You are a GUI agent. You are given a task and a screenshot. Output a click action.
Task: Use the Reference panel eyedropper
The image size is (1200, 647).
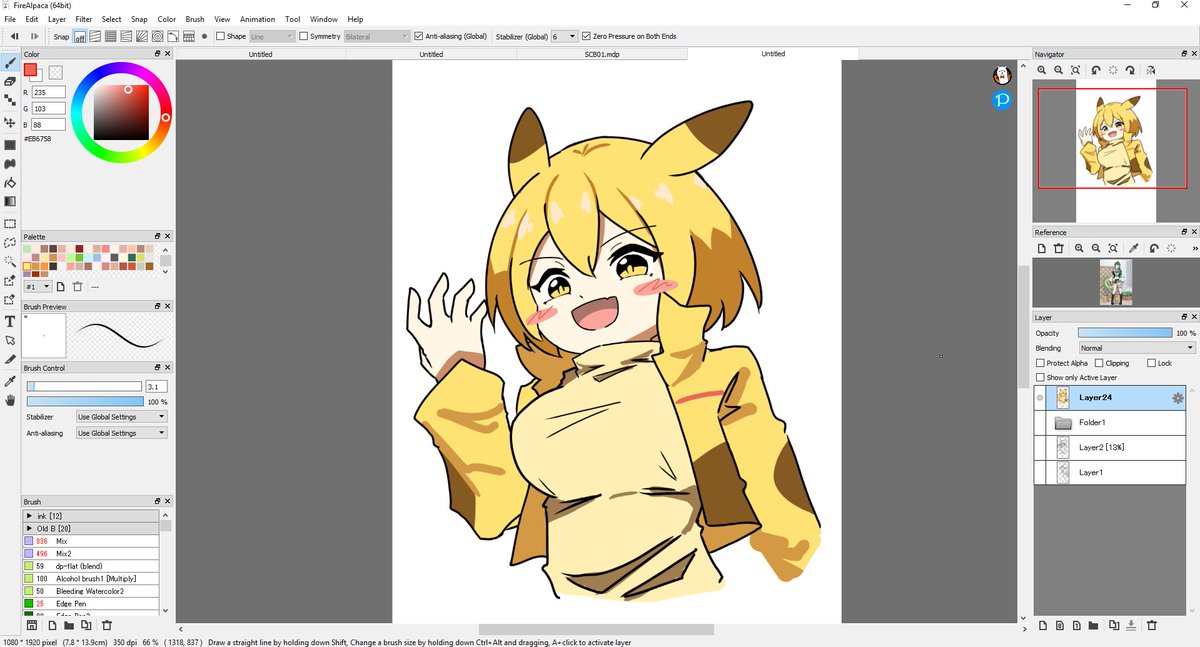pos(1134,248)
